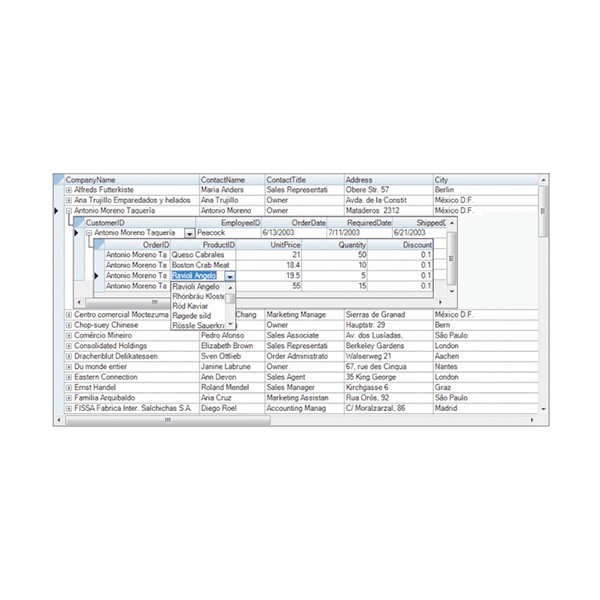Expand the Comércio Mineiro row

click(69, 336)
